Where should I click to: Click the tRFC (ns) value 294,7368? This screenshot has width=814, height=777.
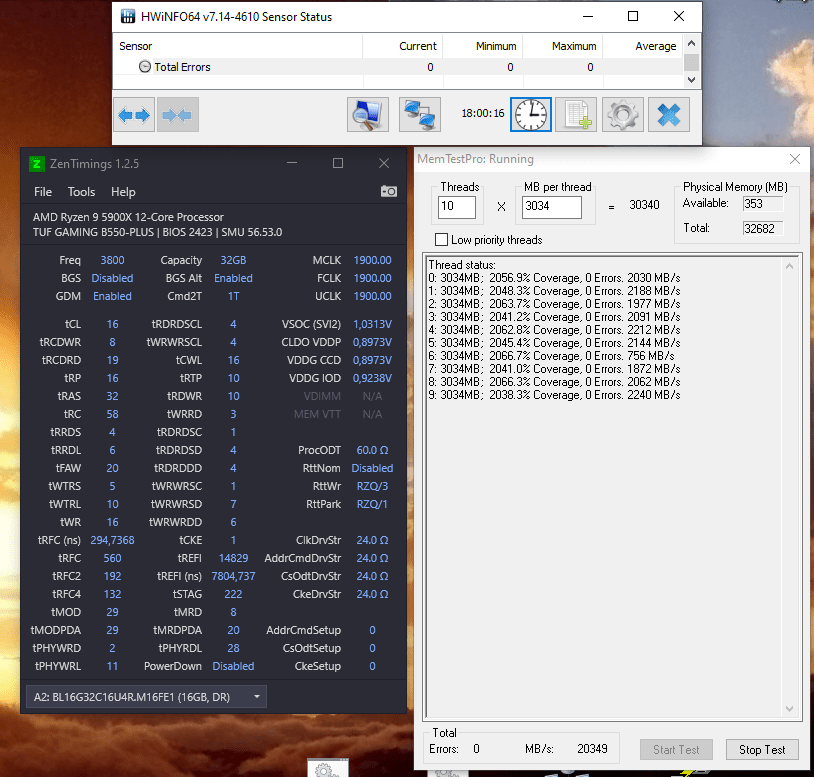click(x=112, y=540)
